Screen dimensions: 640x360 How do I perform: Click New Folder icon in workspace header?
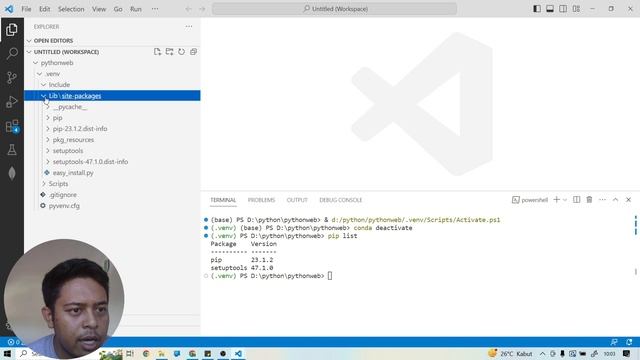click(x=169, y=52)
